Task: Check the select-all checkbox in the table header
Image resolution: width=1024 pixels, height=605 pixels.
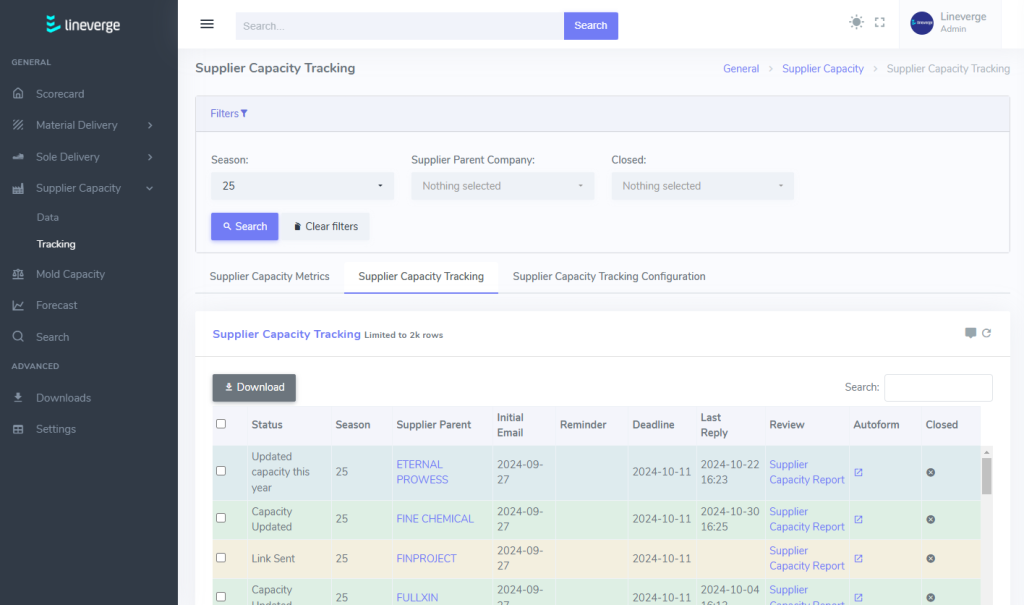Action: pos(221,424)
